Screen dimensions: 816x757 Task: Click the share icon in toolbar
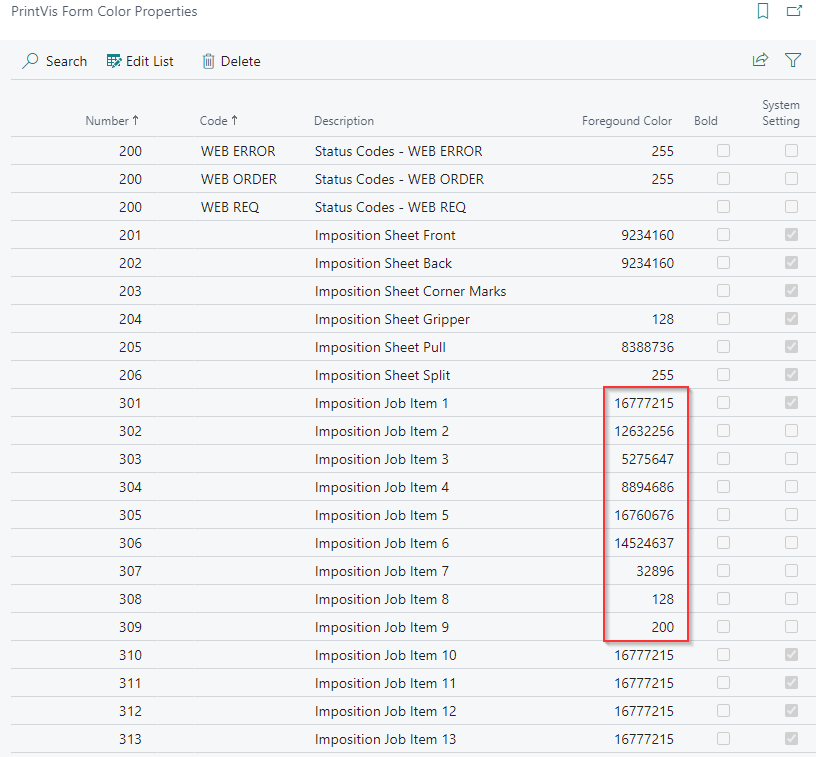pyautogui.click(x=760, y=61)
